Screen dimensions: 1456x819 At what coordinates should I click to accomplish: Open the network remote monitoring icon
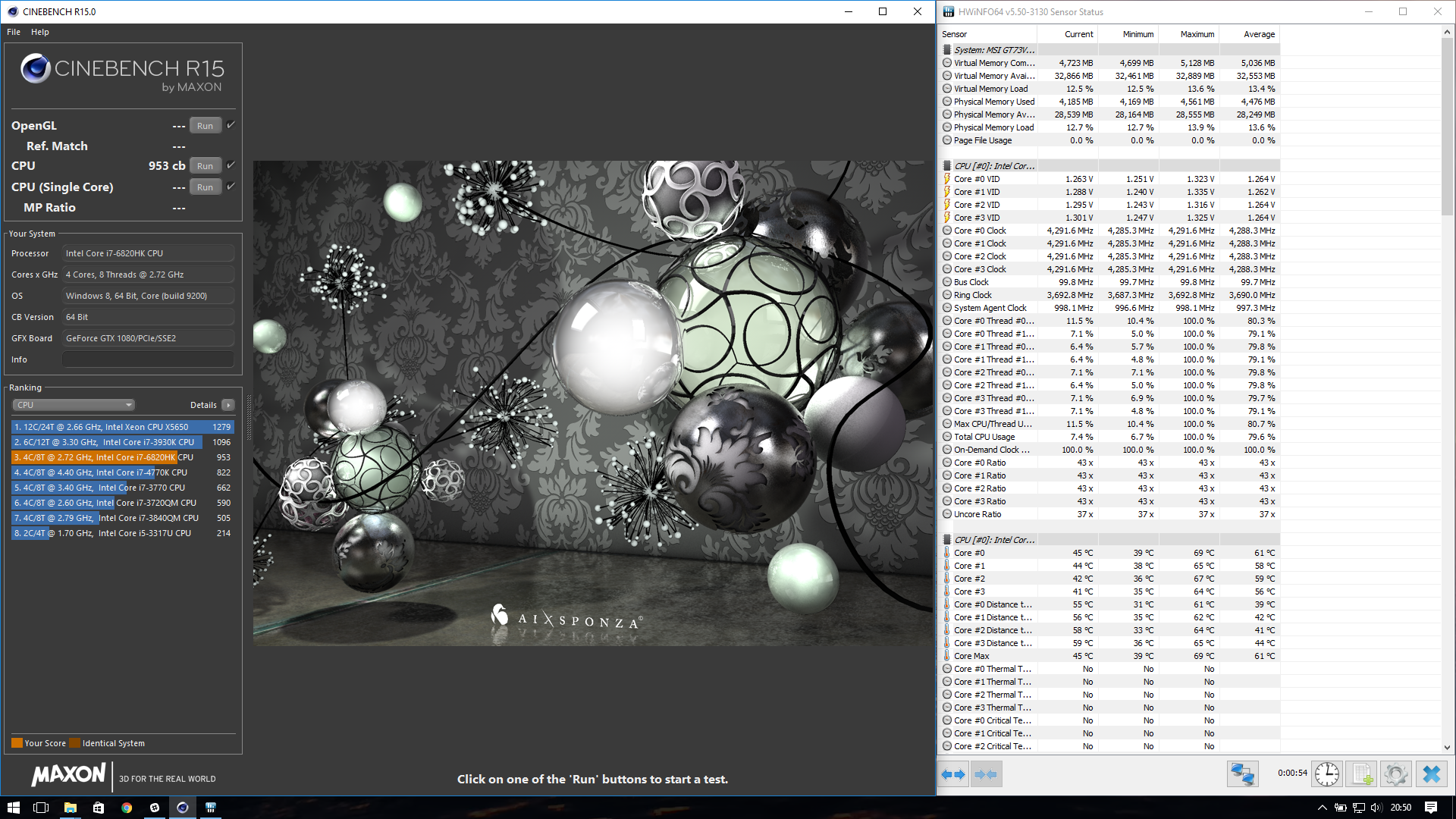[x=1242, y=774]
